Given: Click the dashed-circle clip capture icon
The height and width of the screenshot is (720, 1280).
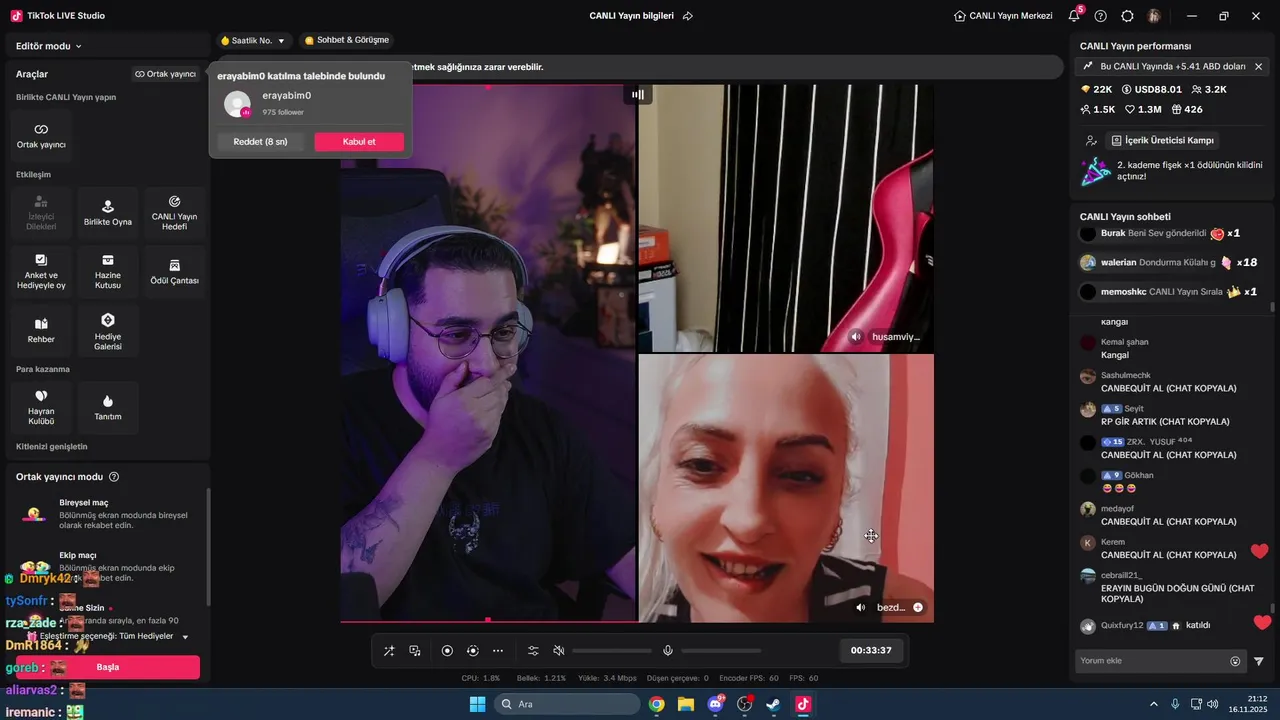Looking at the screenshot, I should click(x=473, y=651).
